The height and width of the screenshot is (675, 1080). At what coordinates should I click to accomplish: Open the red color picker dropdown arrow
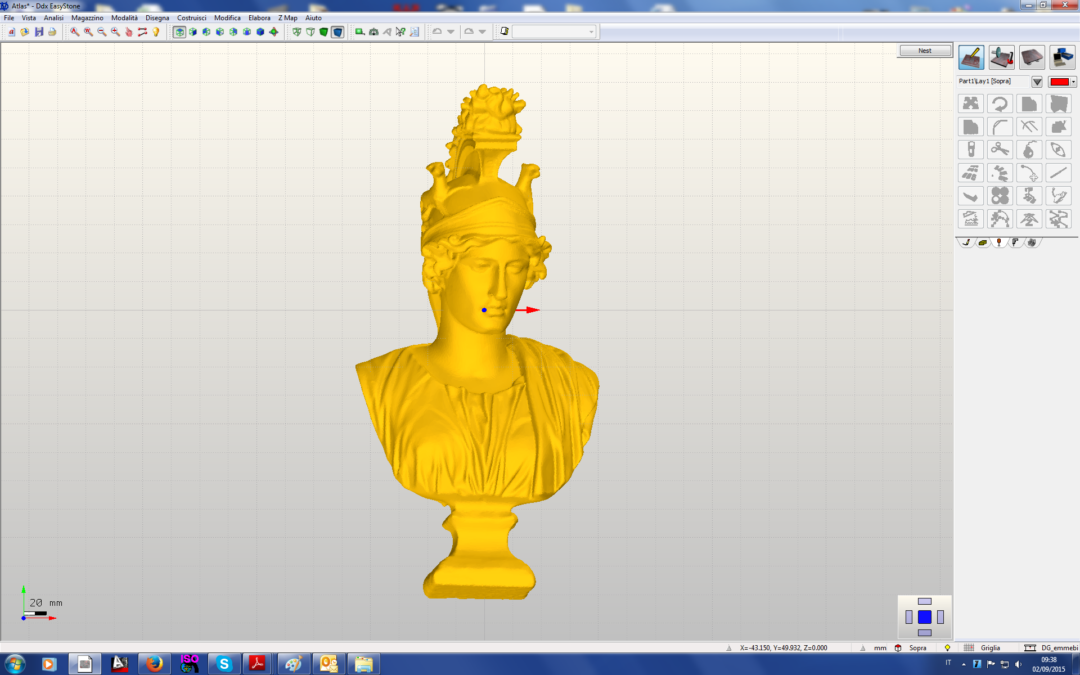[x=1073, y=82]
